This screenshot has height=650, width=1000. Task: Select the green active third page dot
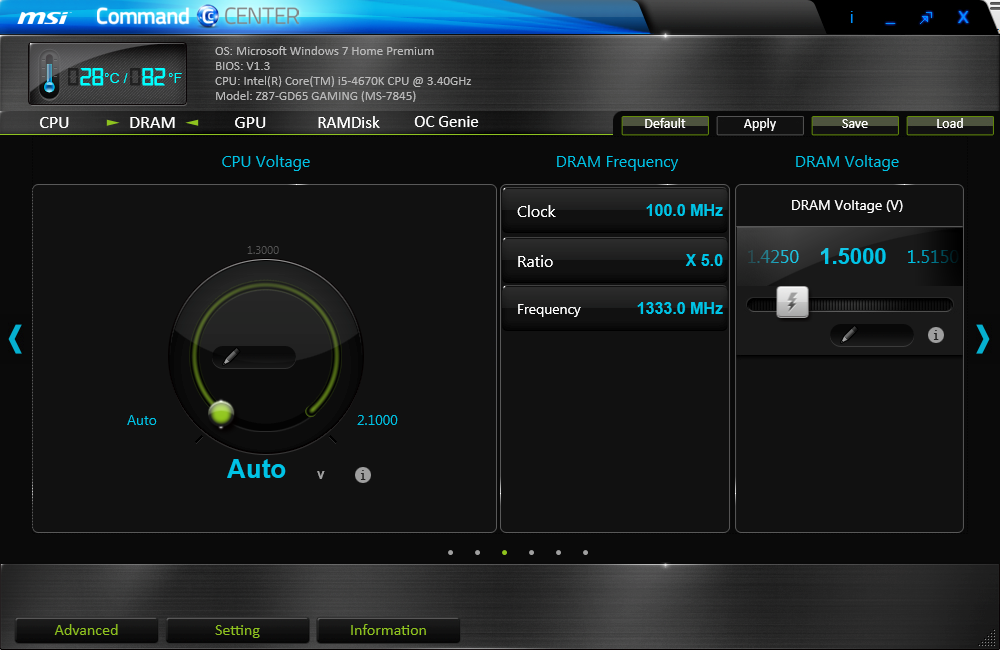point(504,552)
